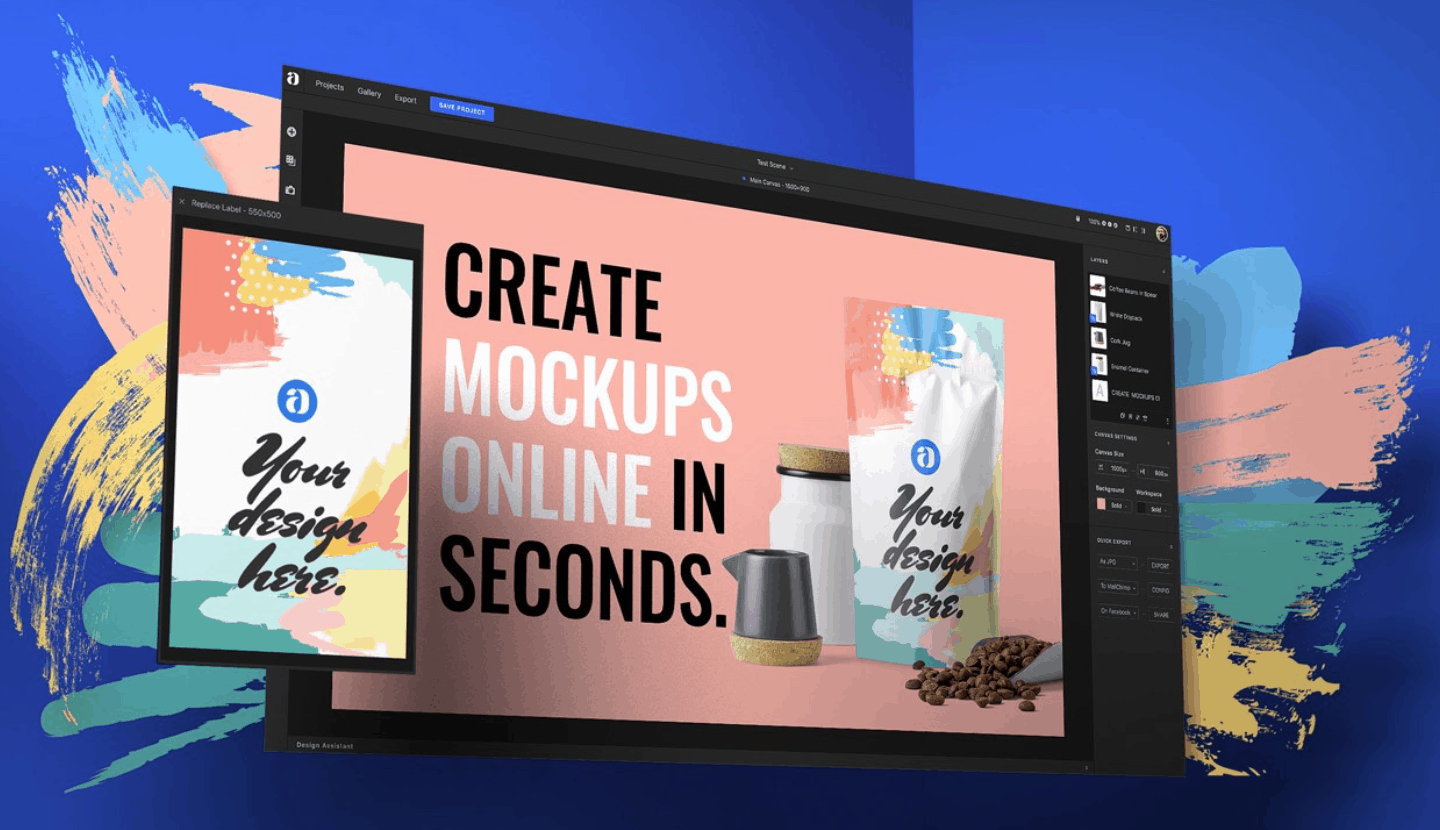Screen dimensions: 1440x830
Task: Click the camera icon in left sidebar
Action: point(291,189)
